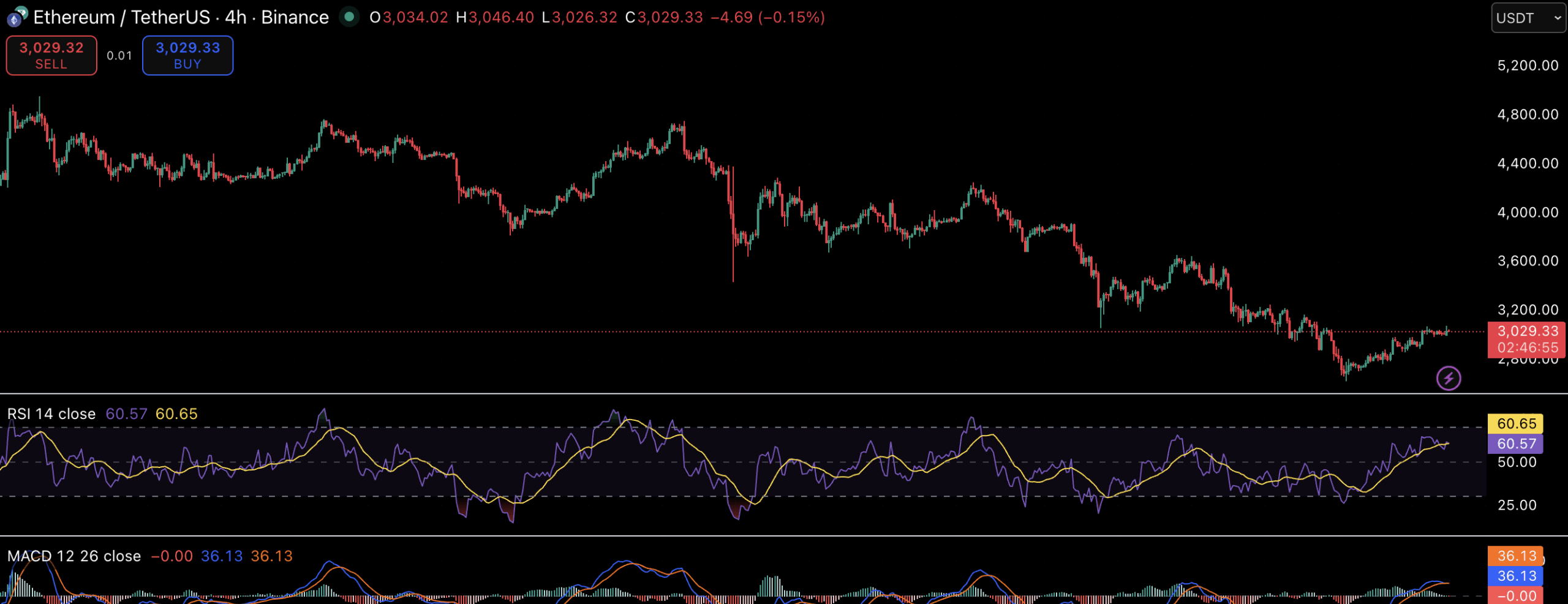Click the 4,000.00 price axis label
This screenshot has height=604, width=1568.
click(1528, 213)
